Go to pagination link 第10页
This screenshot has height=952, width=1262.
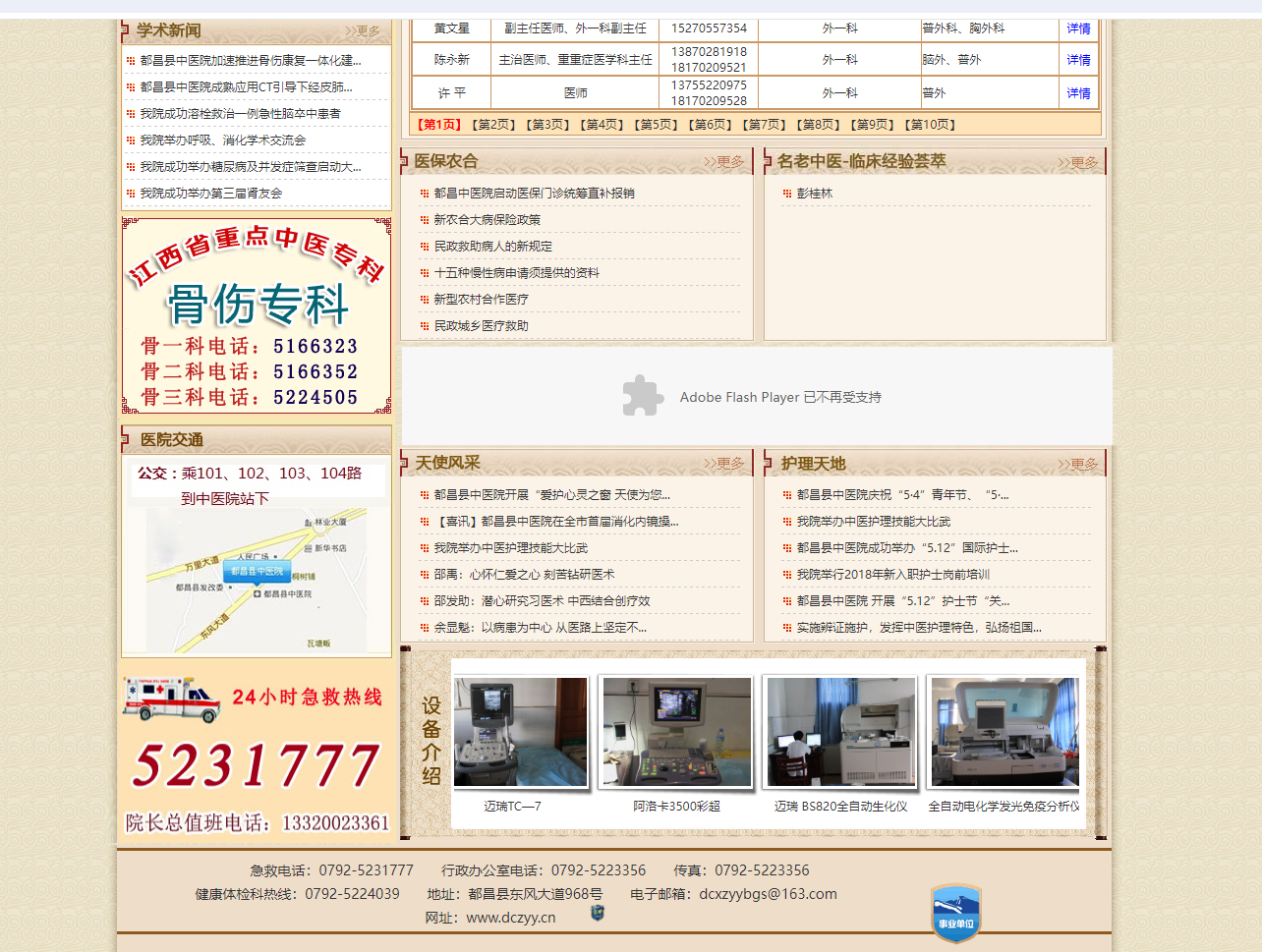[930, 125]
